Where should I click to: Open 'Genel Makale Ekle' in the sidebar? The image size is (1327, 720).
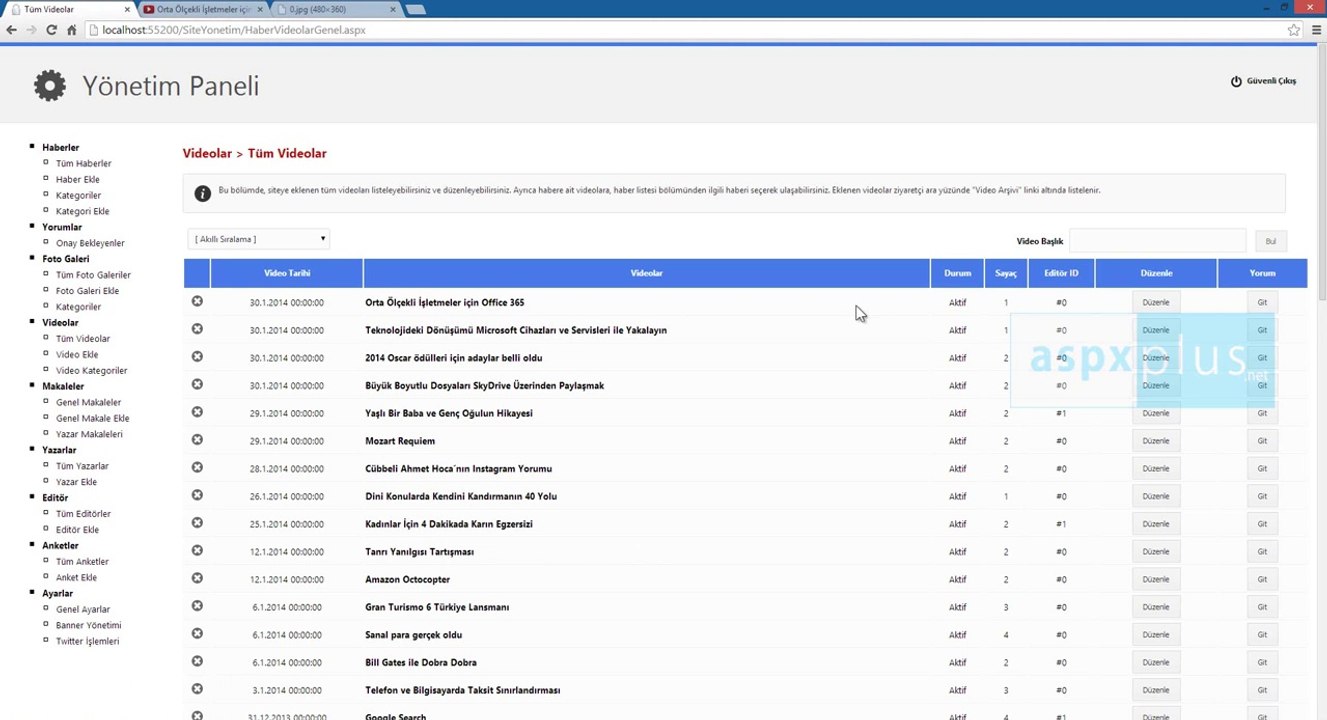(92, 418)
